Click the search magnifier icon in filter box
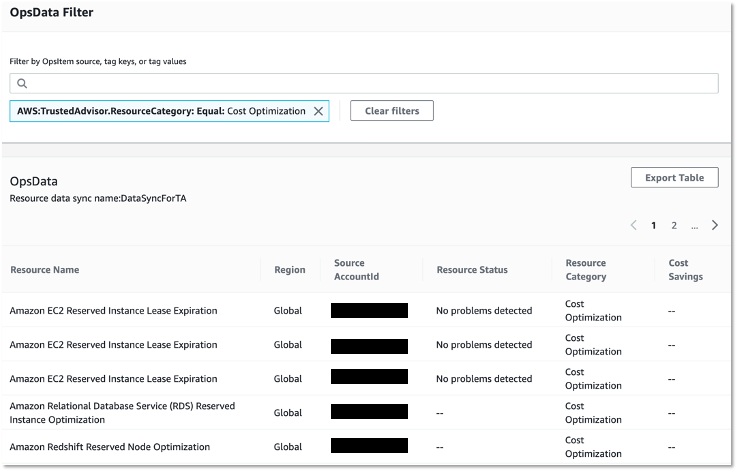 point(22,83)
